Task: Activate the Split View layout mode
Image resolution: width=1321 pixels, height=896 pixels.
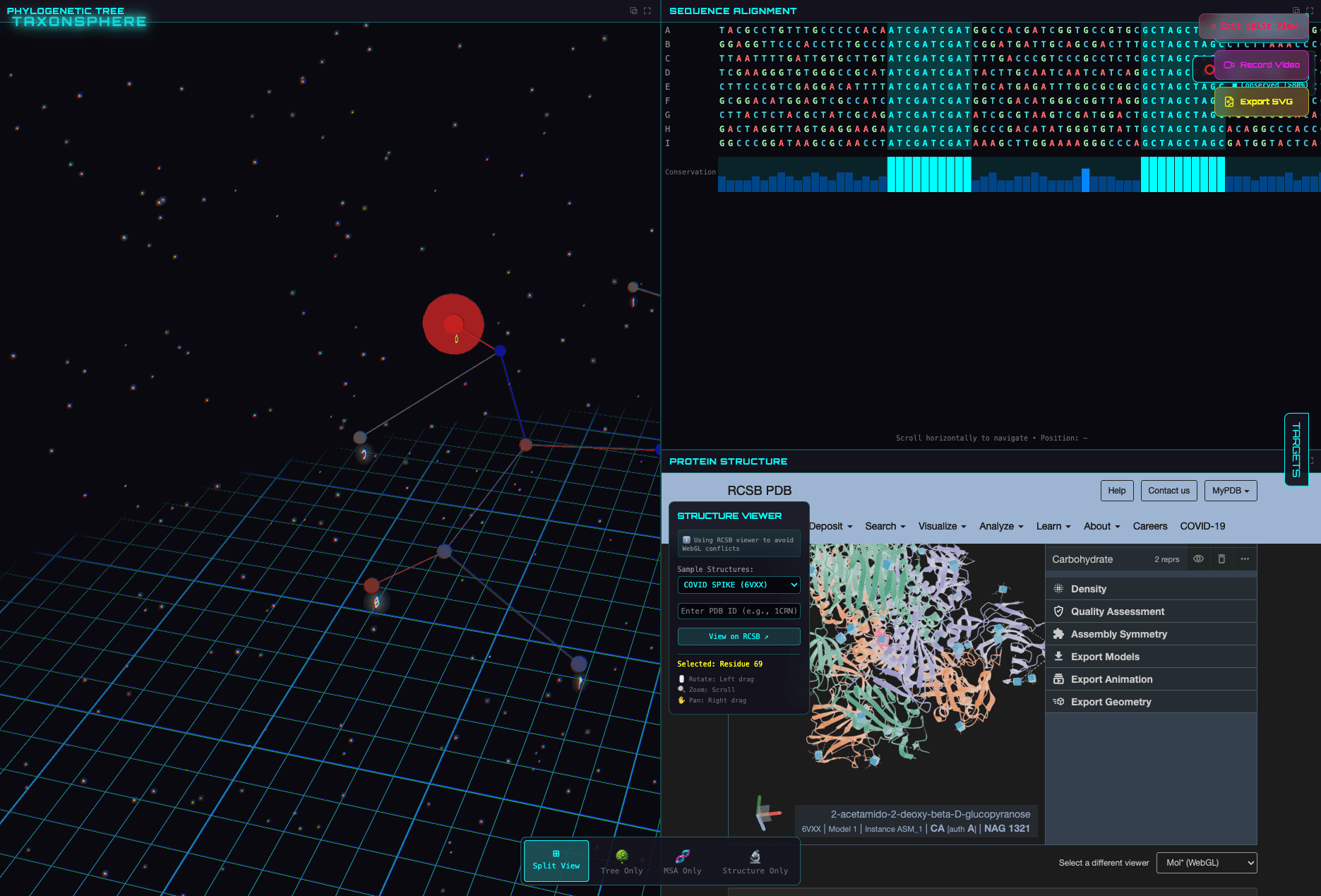Action: coord(556,861)
